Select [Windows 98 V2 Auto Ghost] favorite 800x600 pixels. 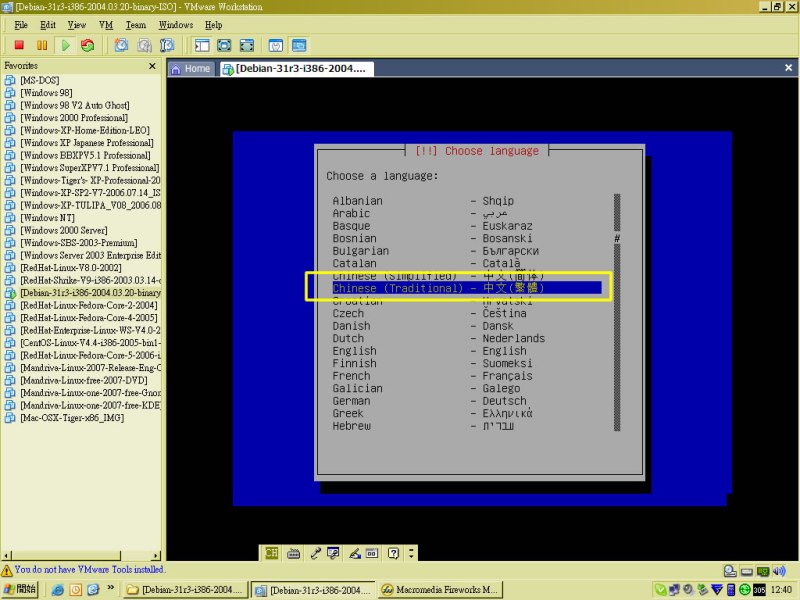(x=74, y=105)
